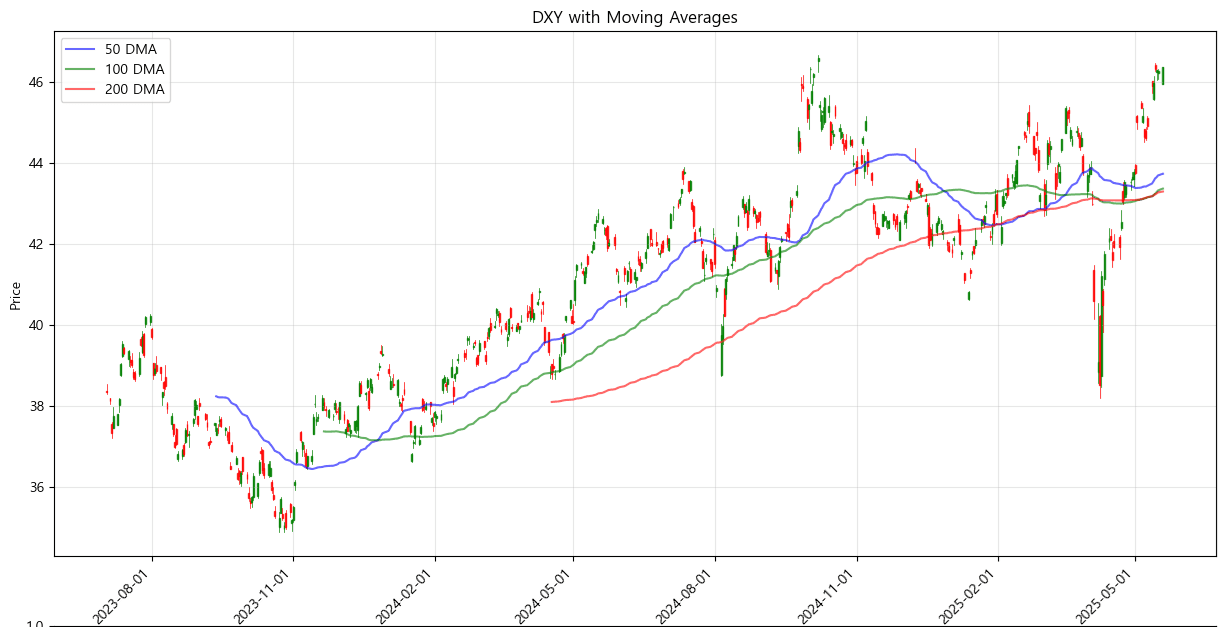The height and width of the screenshot is (627, 1226).
Task: Click the Price y-axis label
Action: tap(15, 295)
